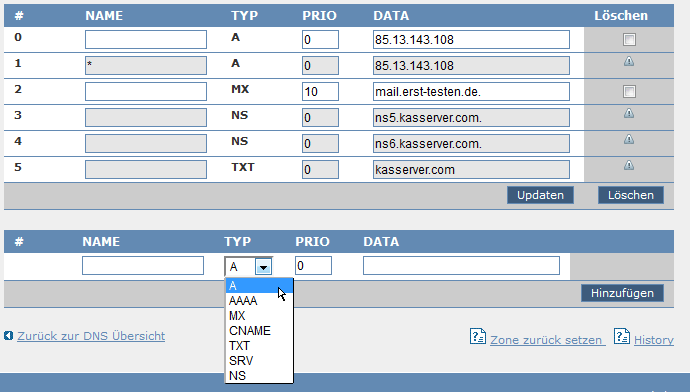Image resolution: width=690 pixels, height=392 pixels.
Task: Focus the PRIO field in row 0
Action: click(320, 40)
